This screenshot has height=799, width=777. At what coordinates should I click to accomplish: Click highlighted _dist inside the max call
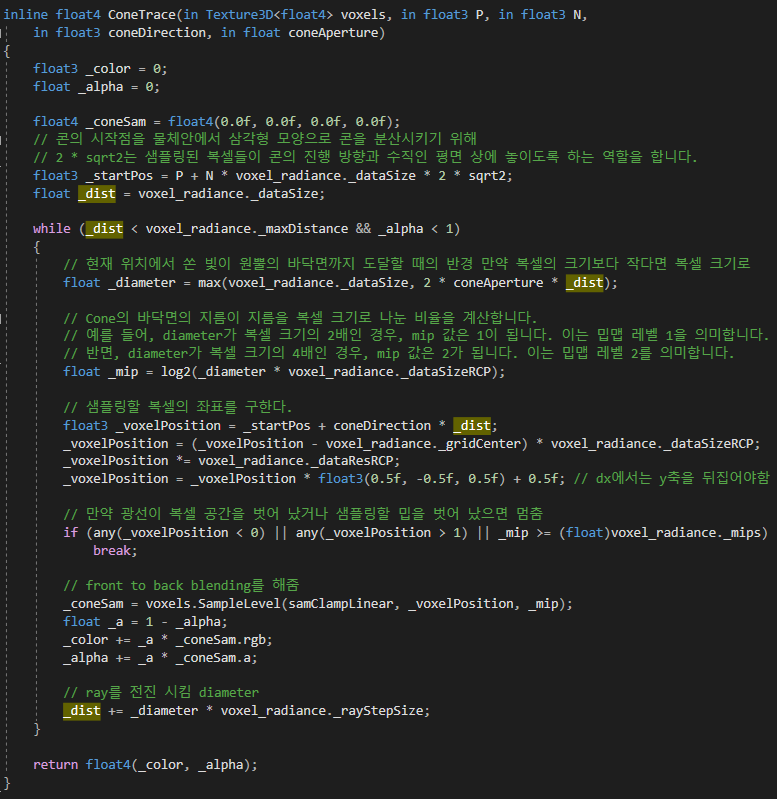click(584, 283)
